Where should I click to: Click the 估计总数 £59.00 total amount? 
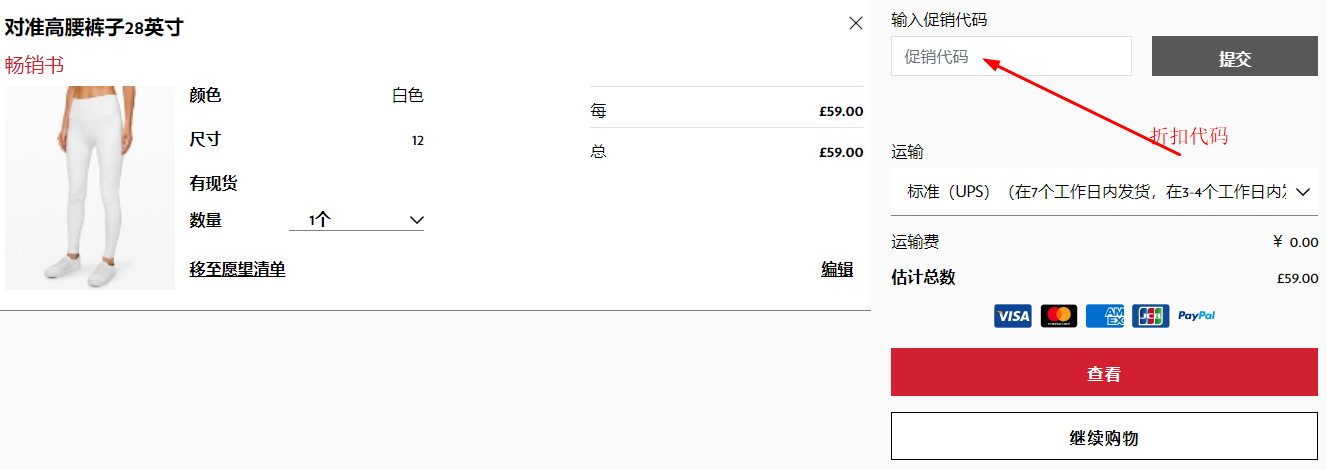pos(1297,279)
